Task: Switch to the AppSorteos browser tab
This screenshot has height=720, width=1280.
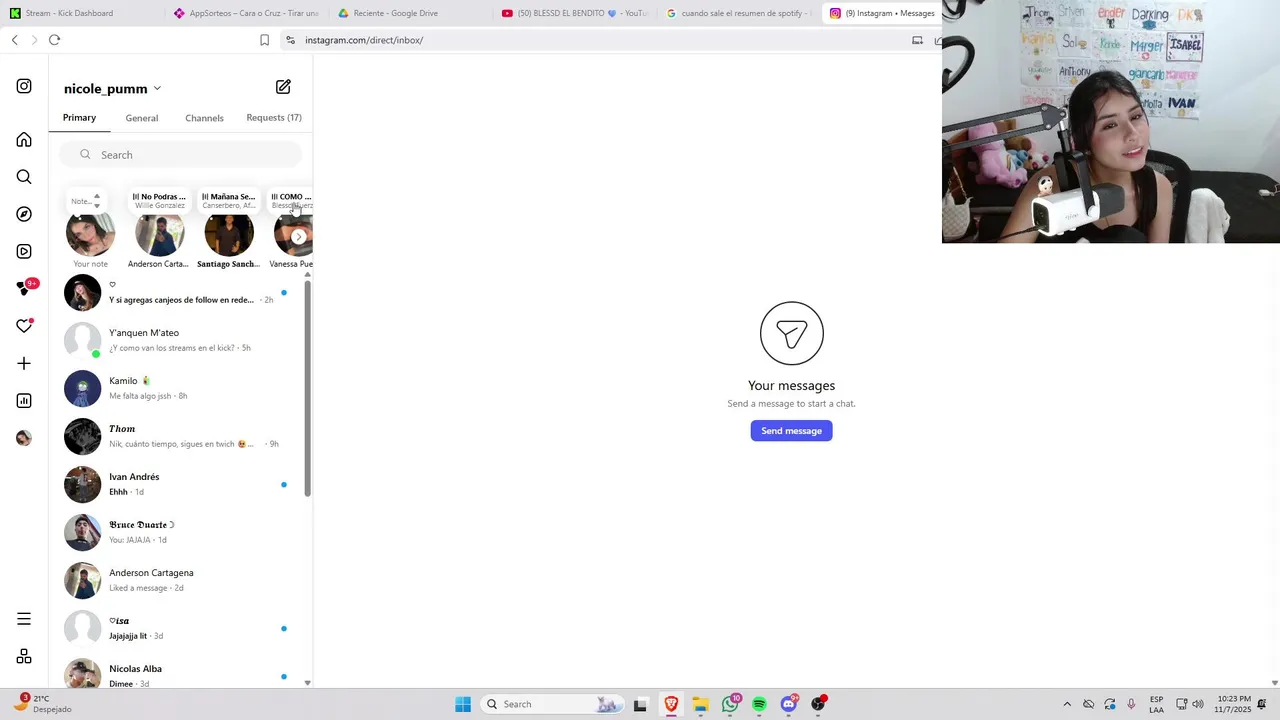Action: pos(246,13)
